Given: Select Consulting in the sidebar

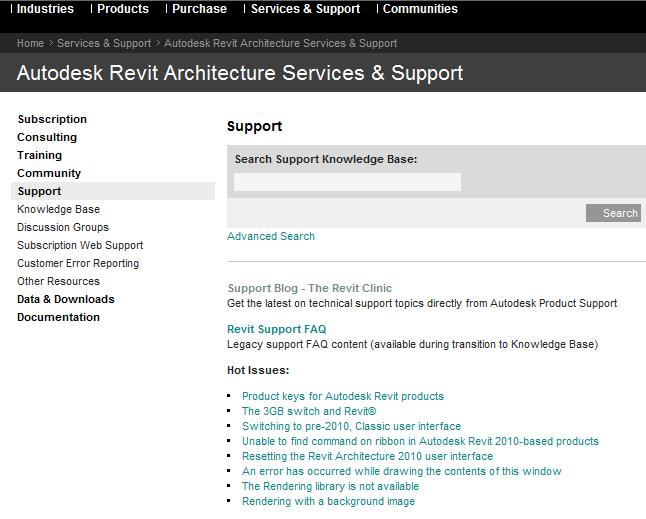Looking at the screenshot, I should click(47, 137).
